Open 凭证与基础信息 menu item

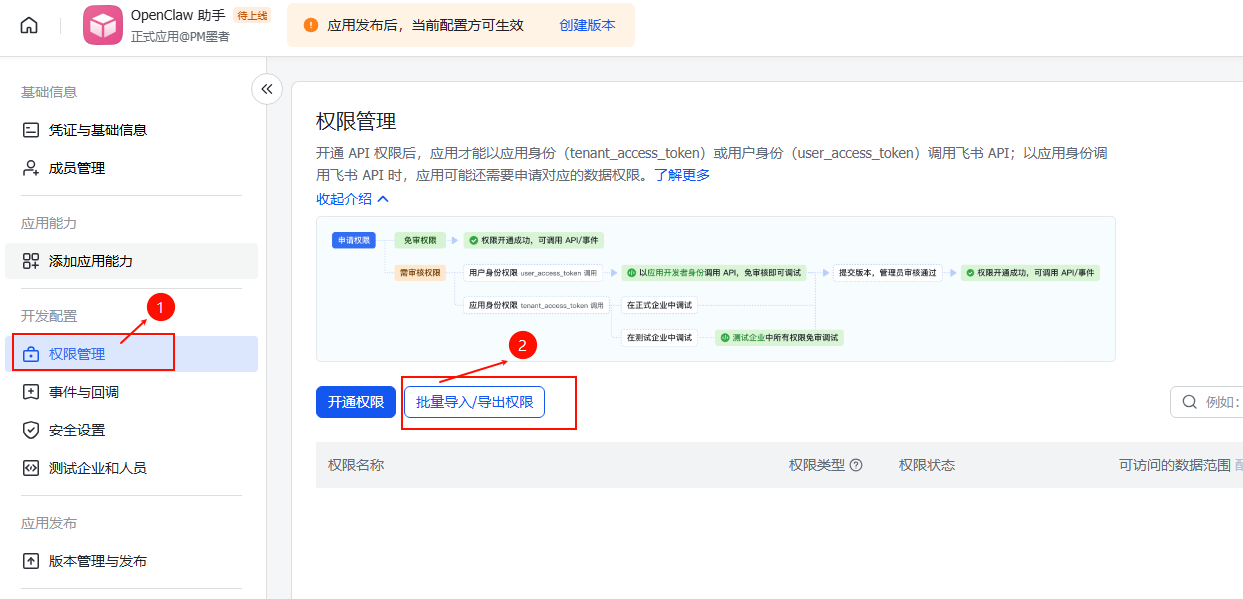pos(131,130)
